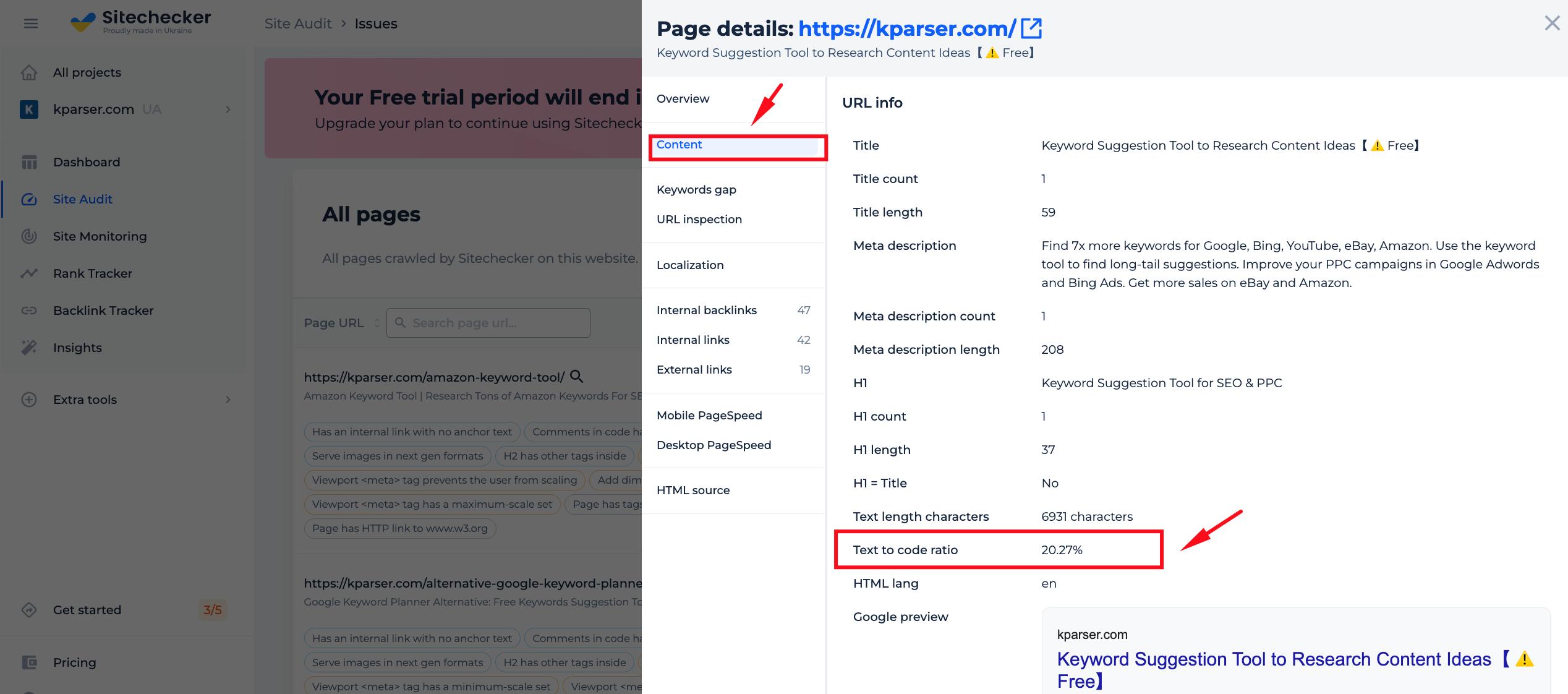Select the Overview tab in page details
The width and height of the screenshot is (1568, 694).
(683, 99)
